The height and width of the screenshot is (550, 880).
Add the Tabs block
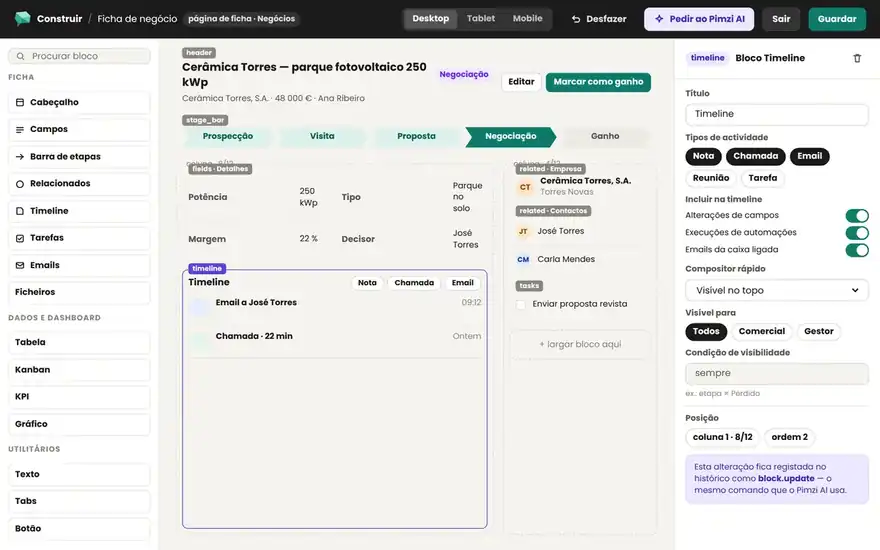click(x=79, y=501)
